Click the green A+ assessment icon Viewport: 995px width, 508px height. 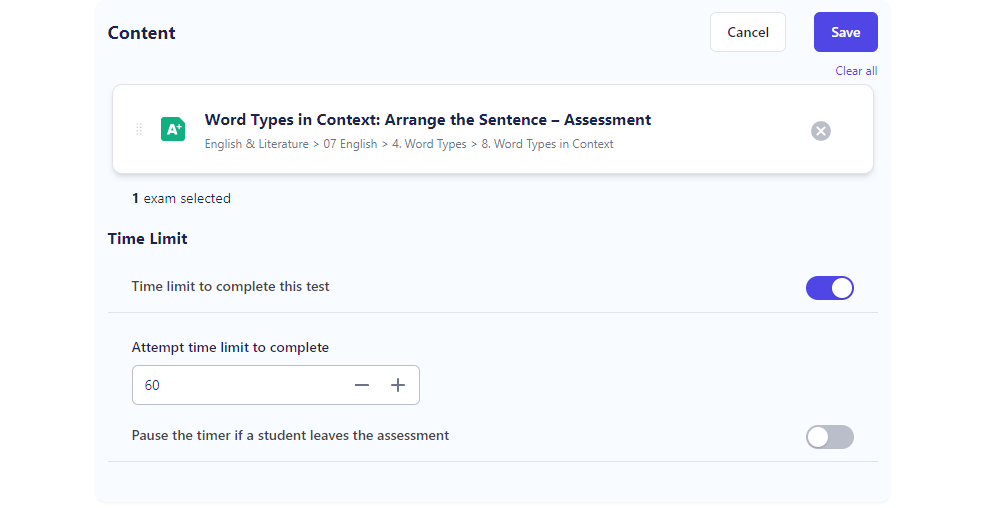pyautogui.click(x=173, y=129)
